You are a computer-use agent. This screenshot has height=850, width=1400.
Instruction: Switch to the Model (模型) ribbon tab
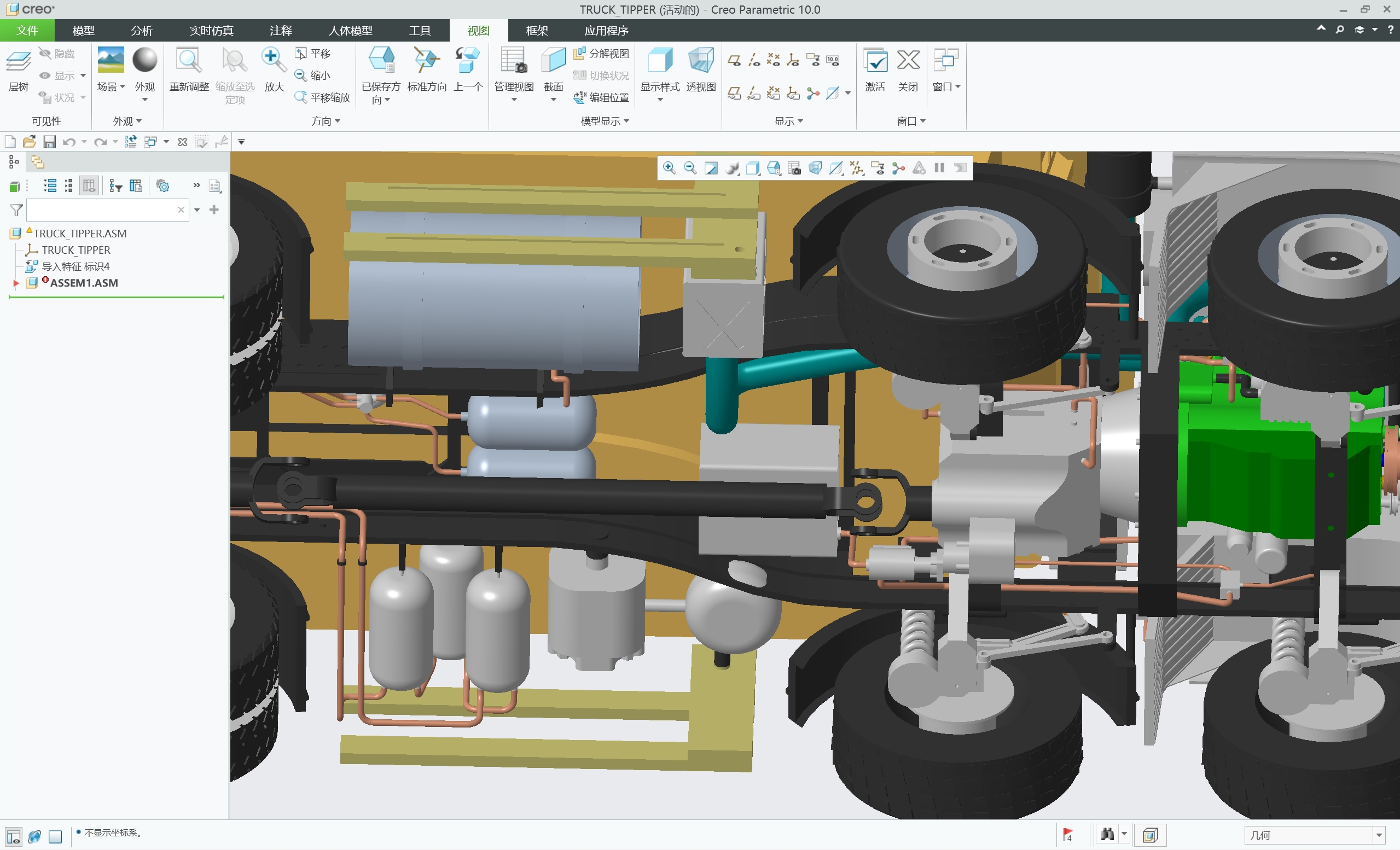pyautogui.click(x=84, y=31)
